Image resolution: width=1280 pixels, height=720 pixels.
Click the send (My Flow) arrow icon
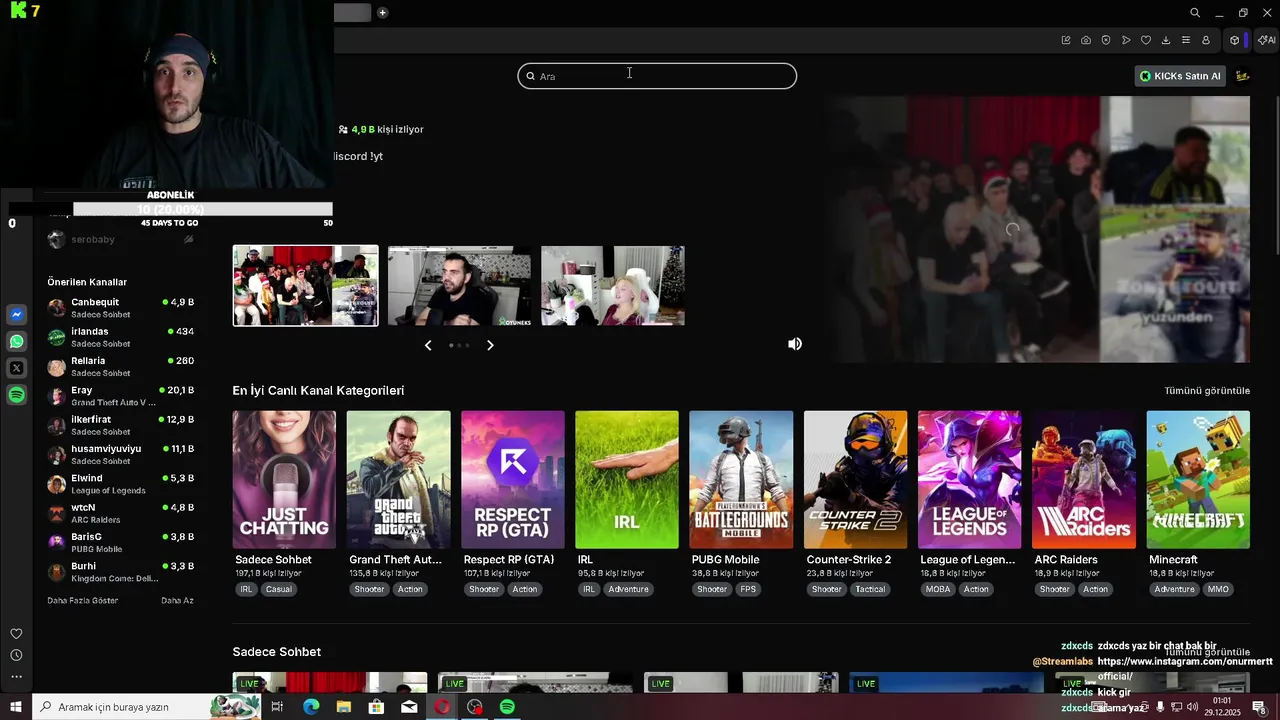point(1126,40)
